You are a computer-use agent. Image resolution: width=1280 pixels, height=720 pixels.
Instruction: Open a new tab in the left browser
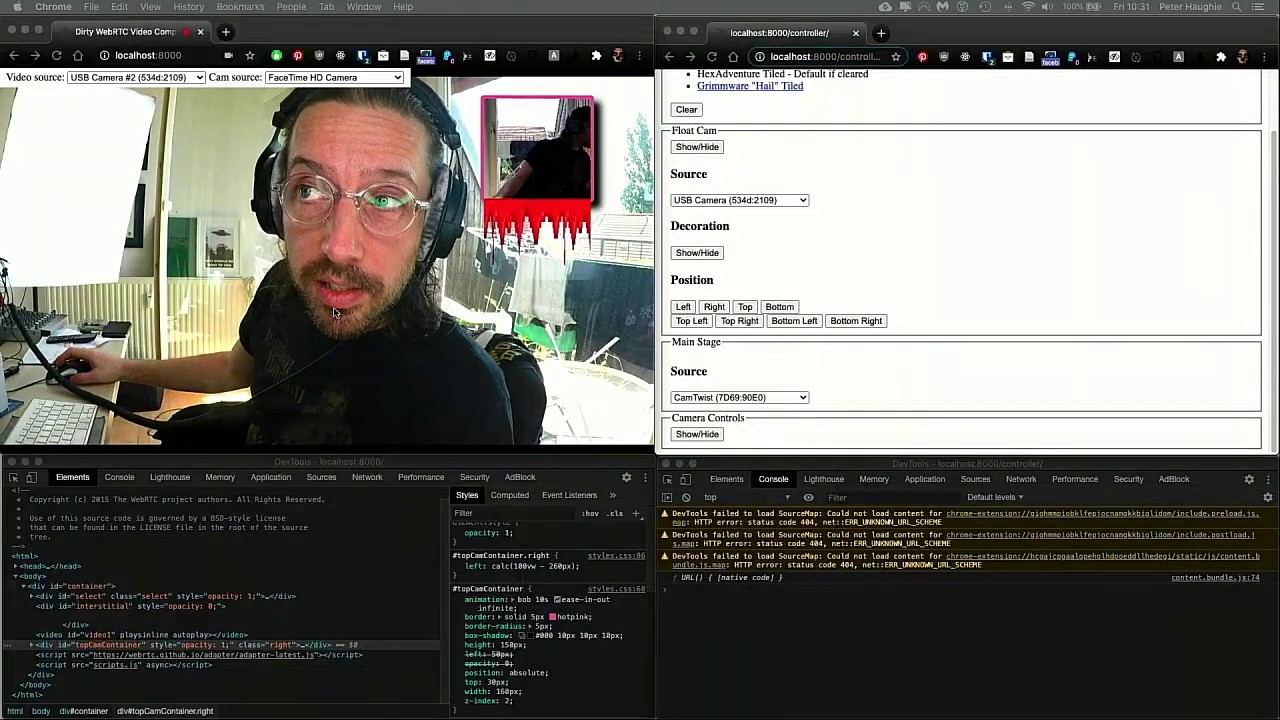(x=225, y=32)
